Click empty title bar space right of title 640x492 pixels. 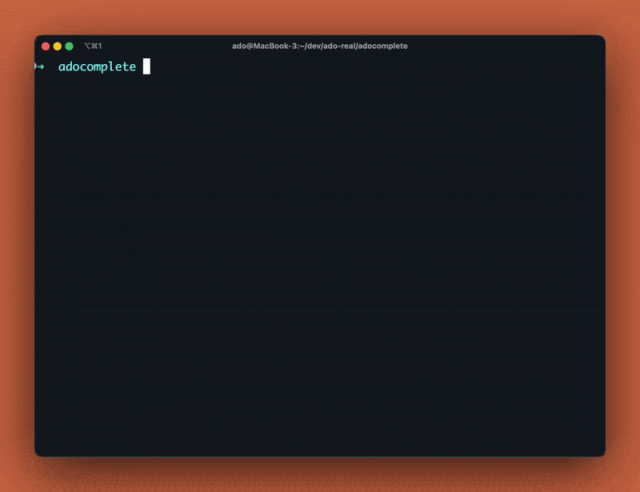500,46
